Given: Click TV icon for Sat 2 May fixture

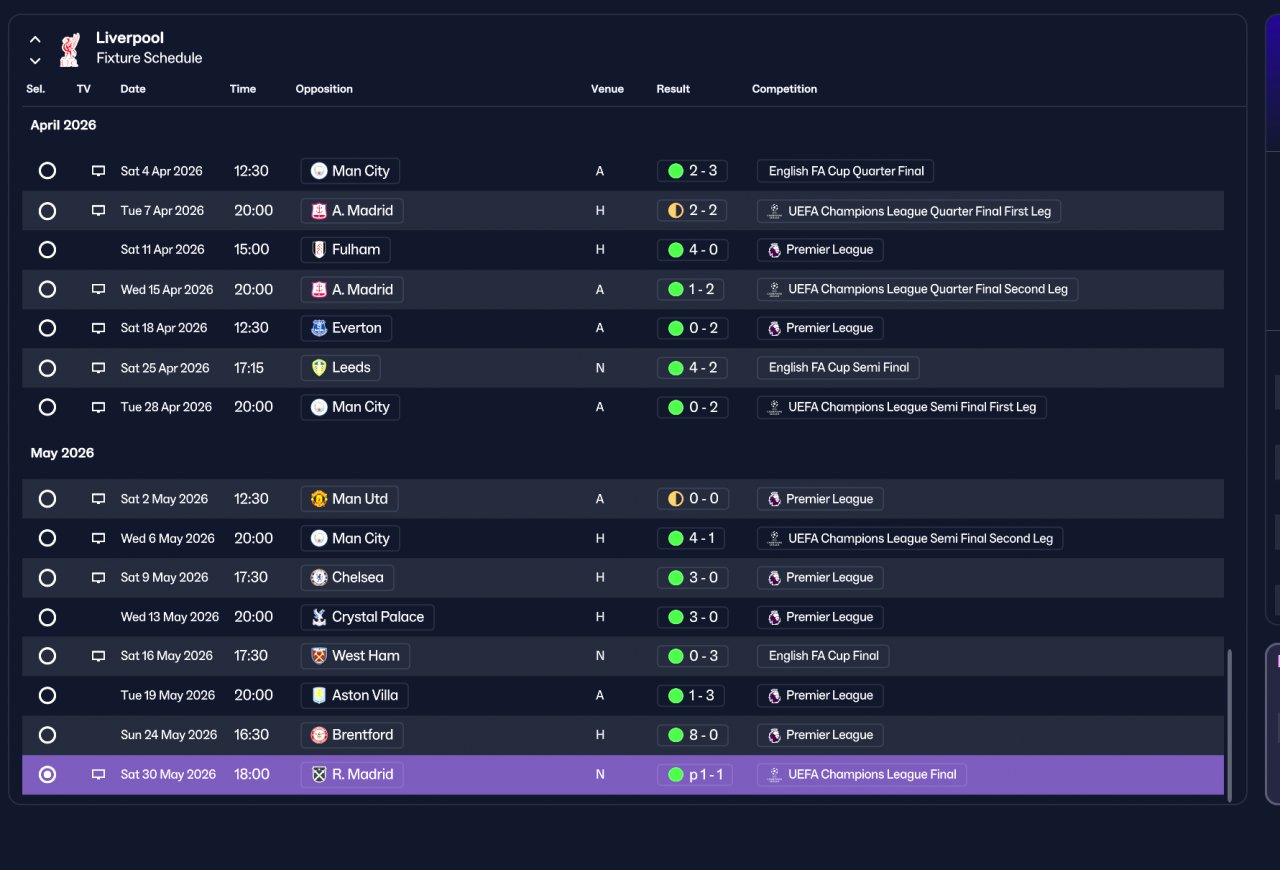Looking at the screenshot, I should click(x=98, y=499).
